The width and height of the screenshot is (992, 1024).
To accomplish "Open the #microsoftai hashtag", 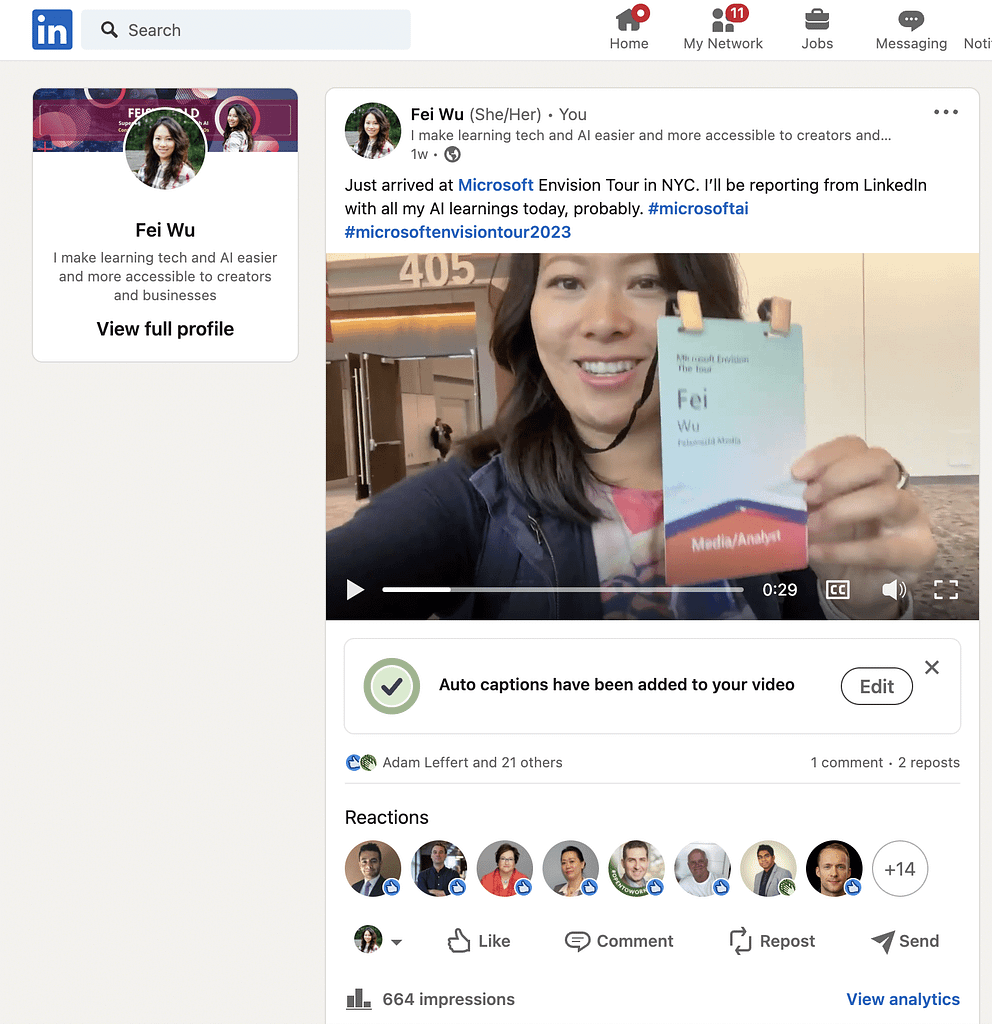I will click(698, 208).
